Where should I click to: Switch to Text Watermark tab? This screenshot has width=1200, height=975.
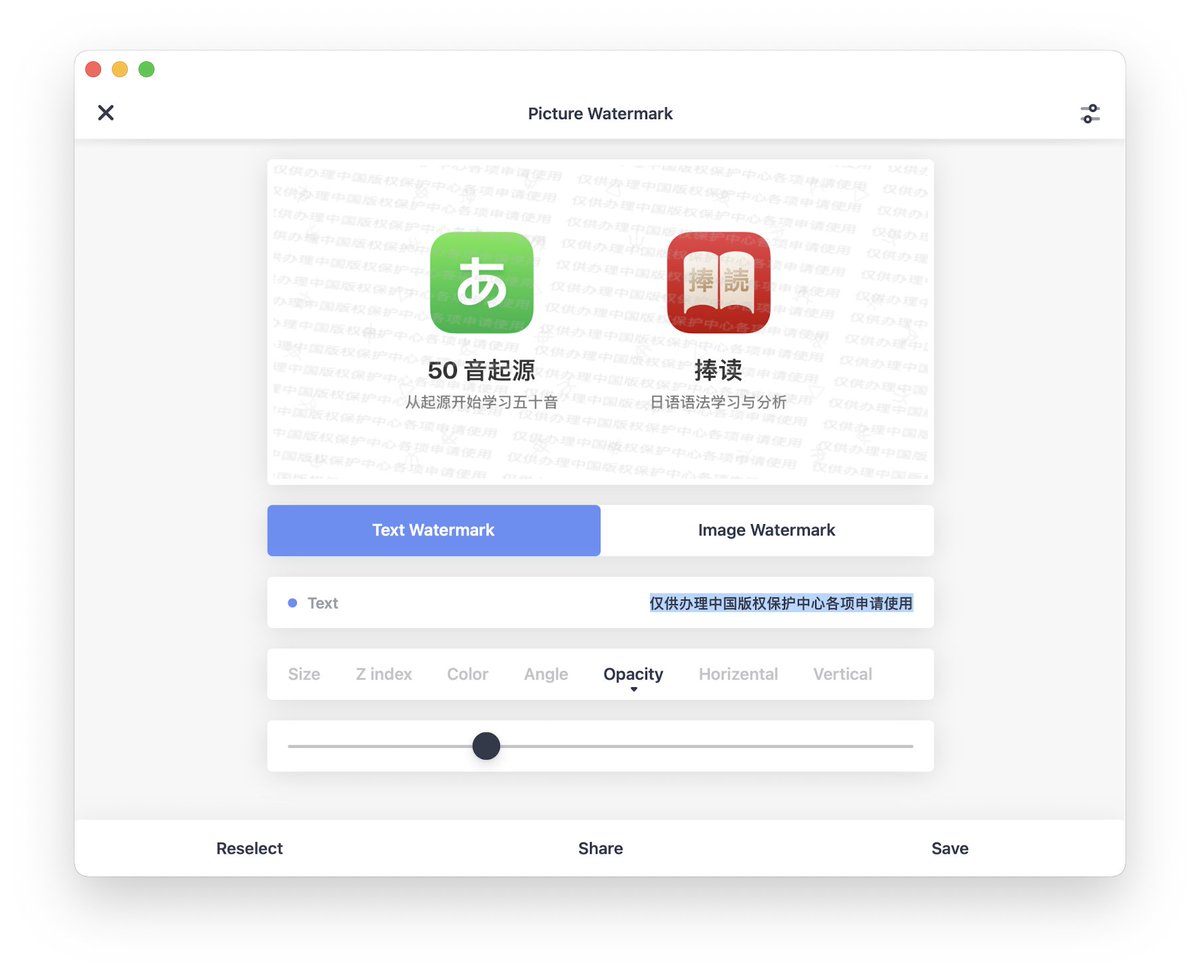pos(433,530)
